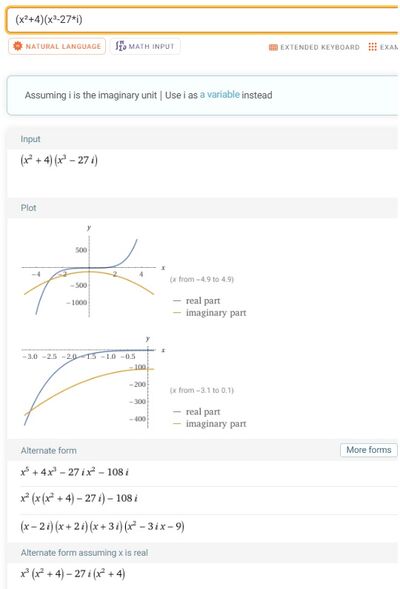The height and width of the screenshot is (589, 400).
Task: Click the Examples grid icon
Action: [372, 47]
